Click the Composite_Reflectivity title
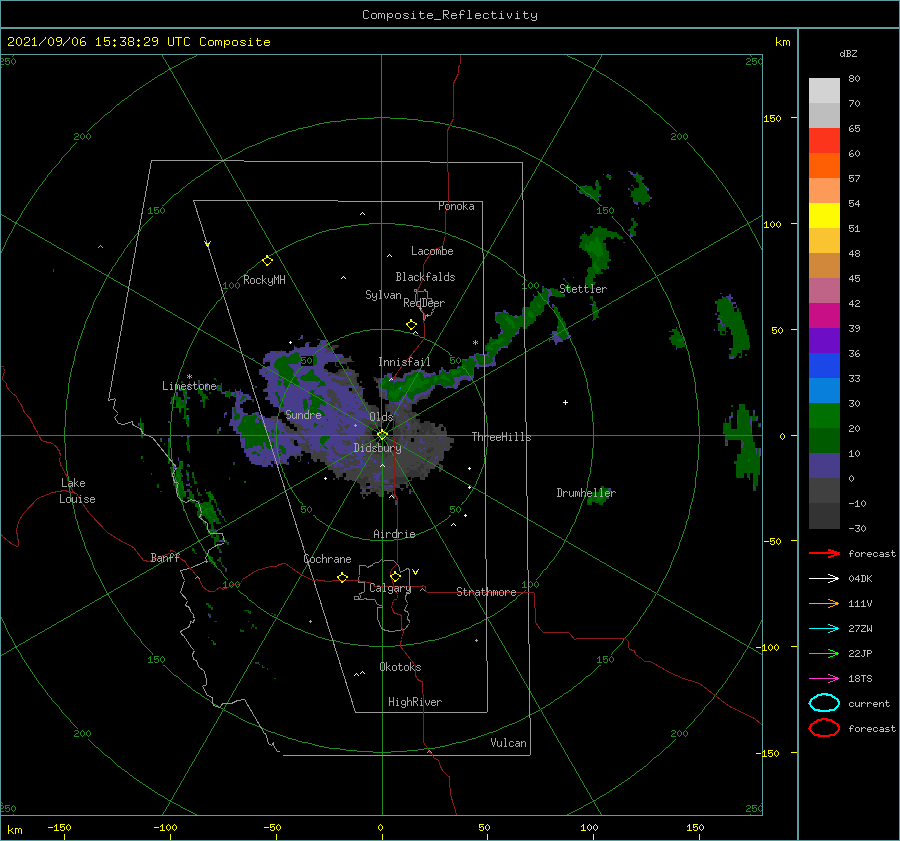 pyautogui.click(x=449, y=15)
